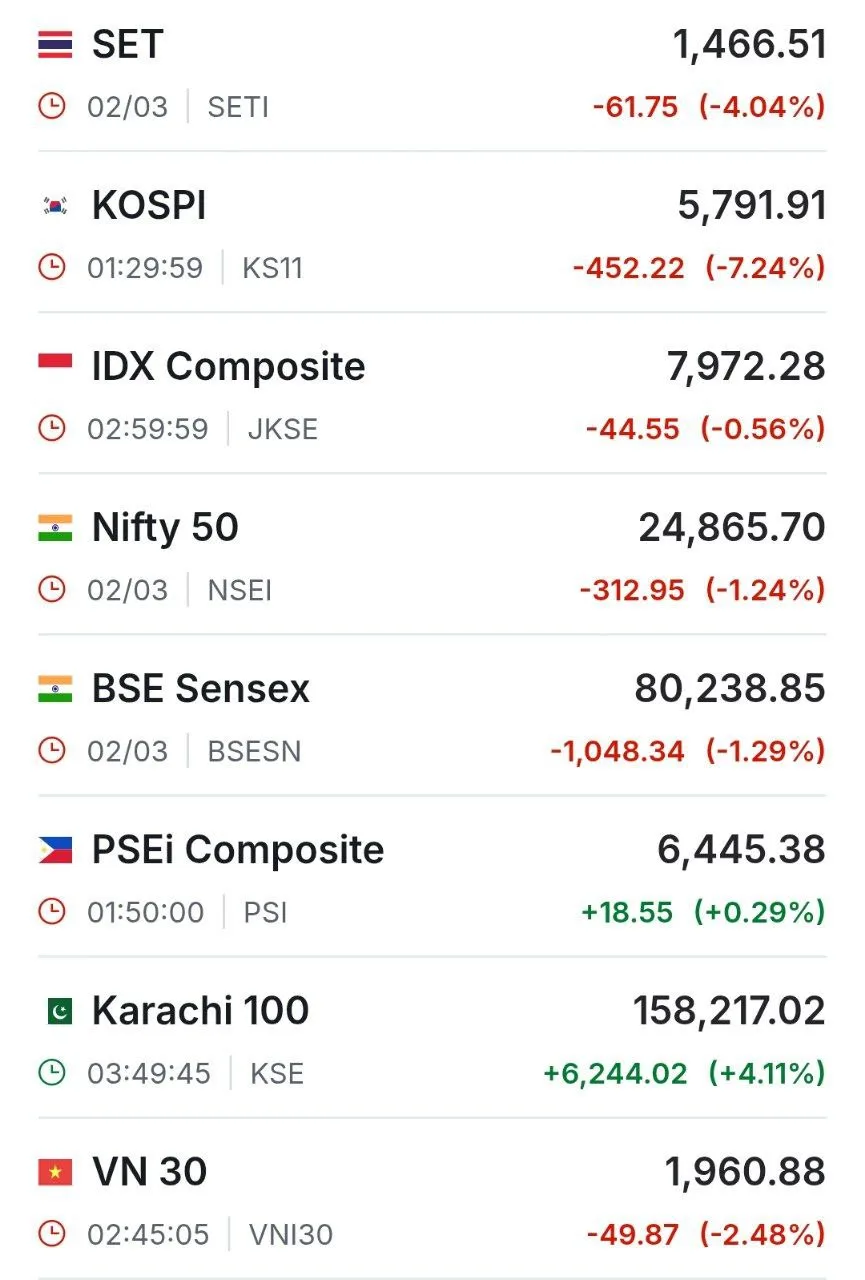Tap the red clock icon under KOSPI
Viewport: 865px width, 1280px height.
click(52, 268)
